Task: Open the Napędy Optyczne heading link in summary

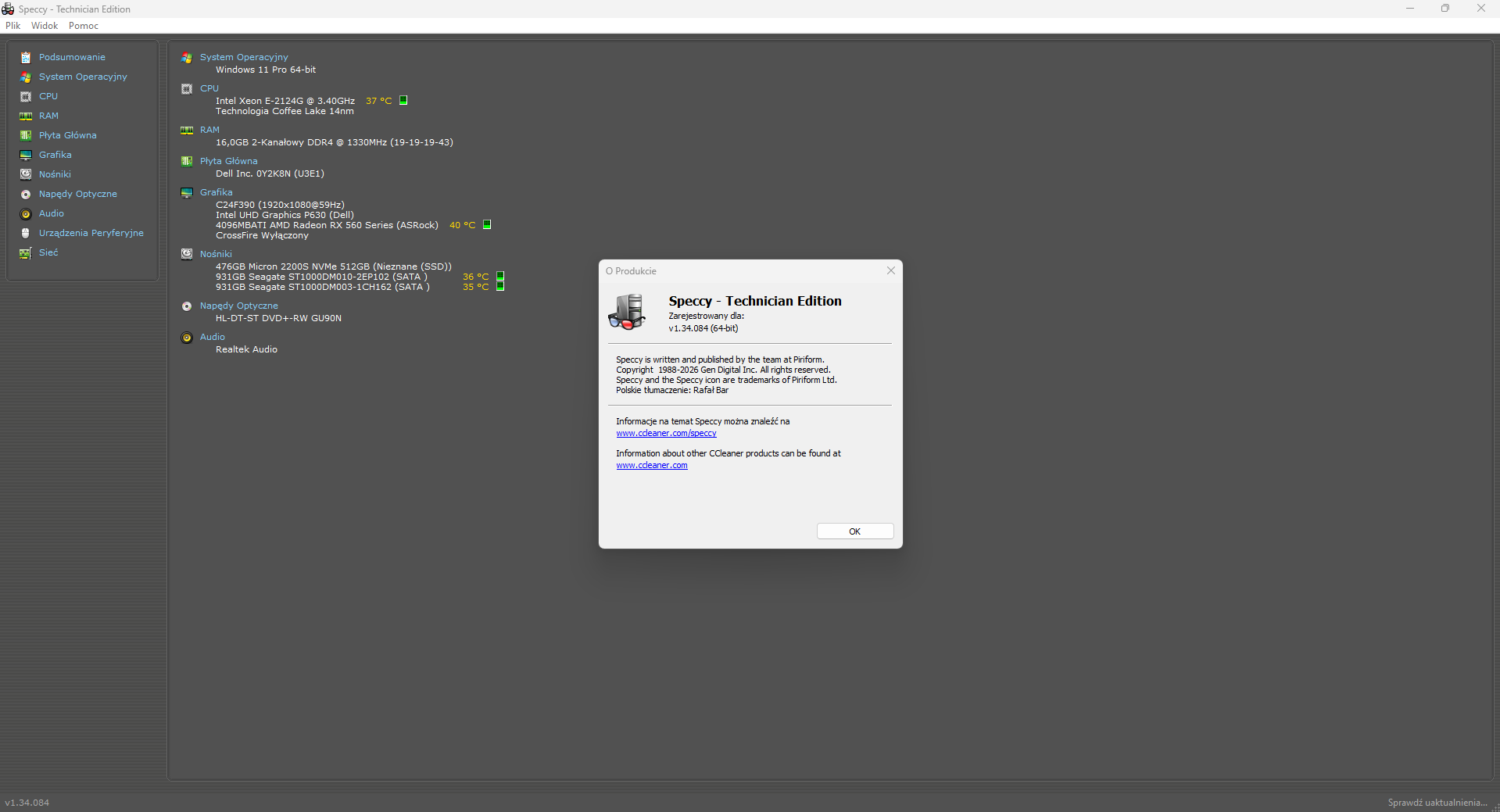Action: point(239,306)
